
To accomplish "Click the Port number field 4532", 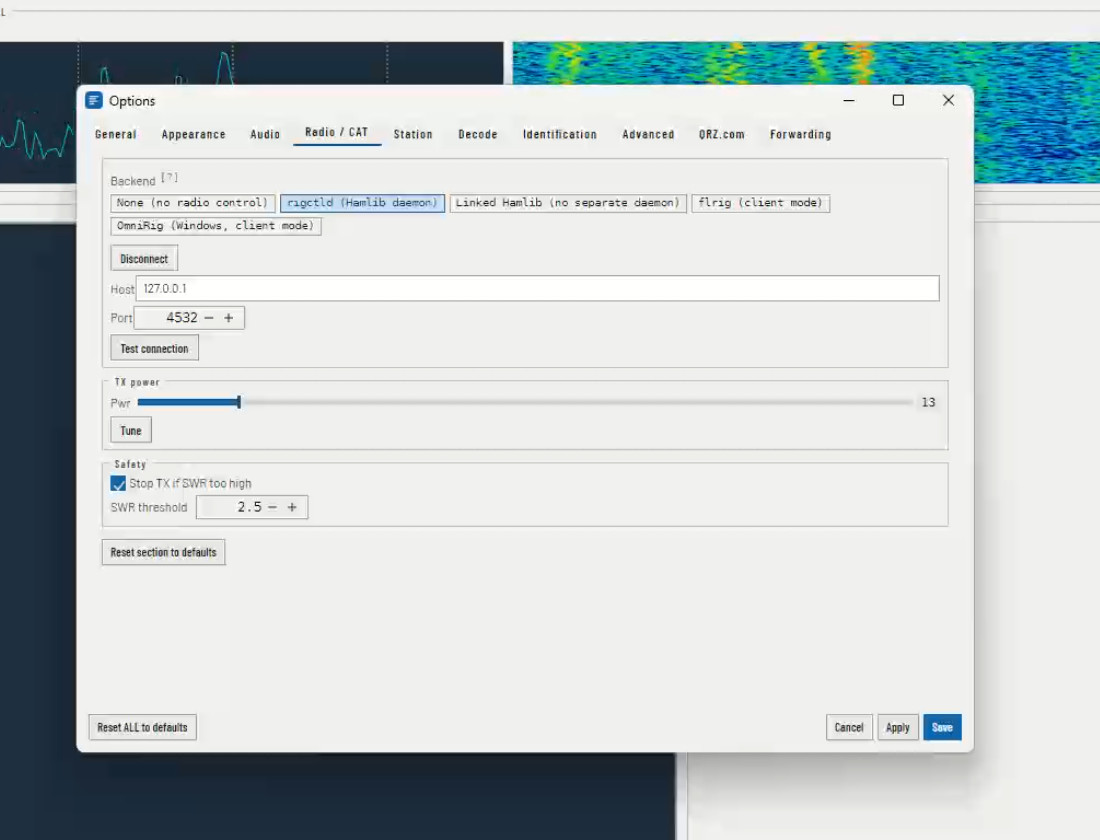I will pos(182,318).
